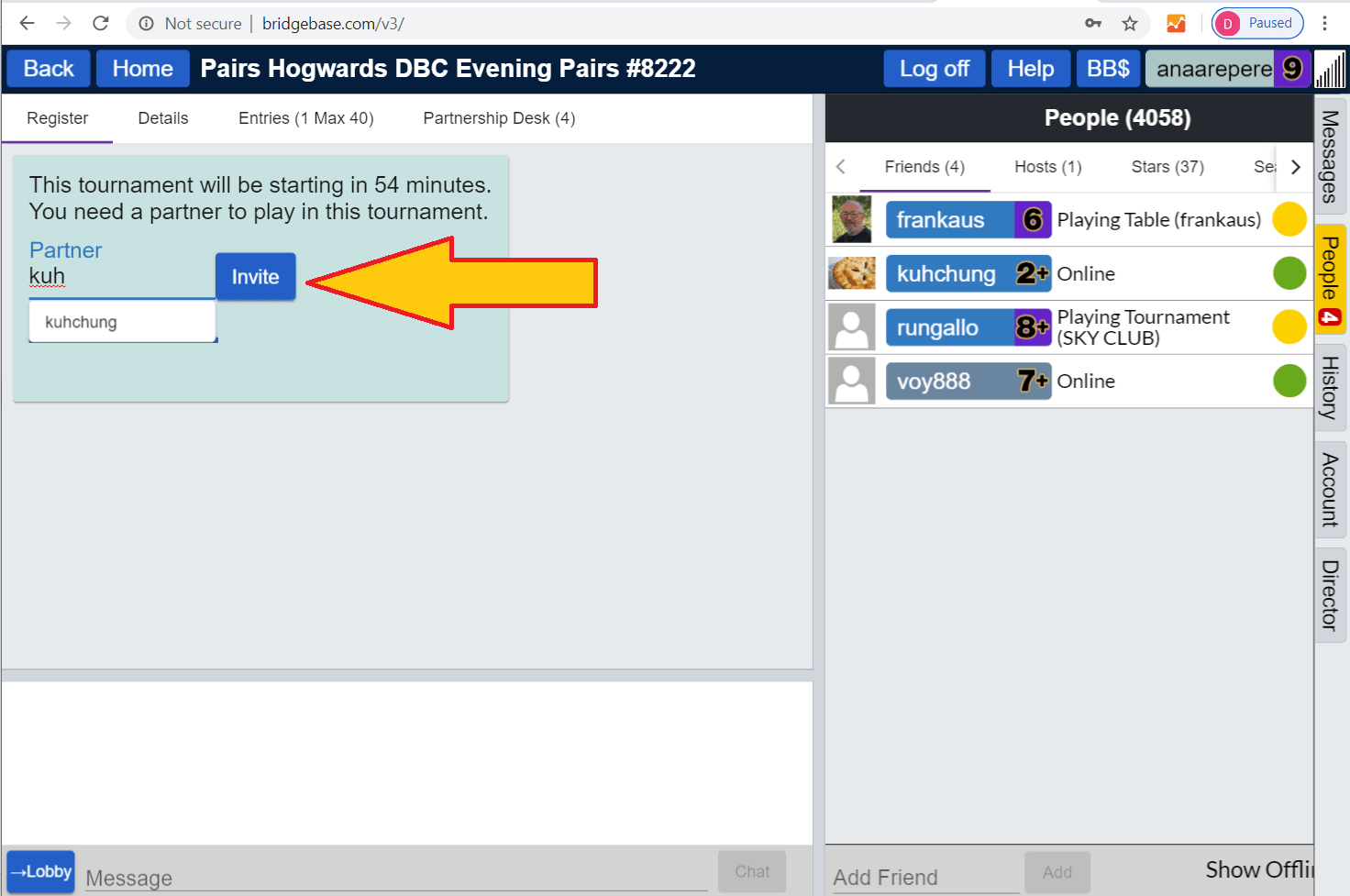This screenshot has width=1350, height=896.
Task: Bookmark this page with the star icon
Action: point(1130,23)
